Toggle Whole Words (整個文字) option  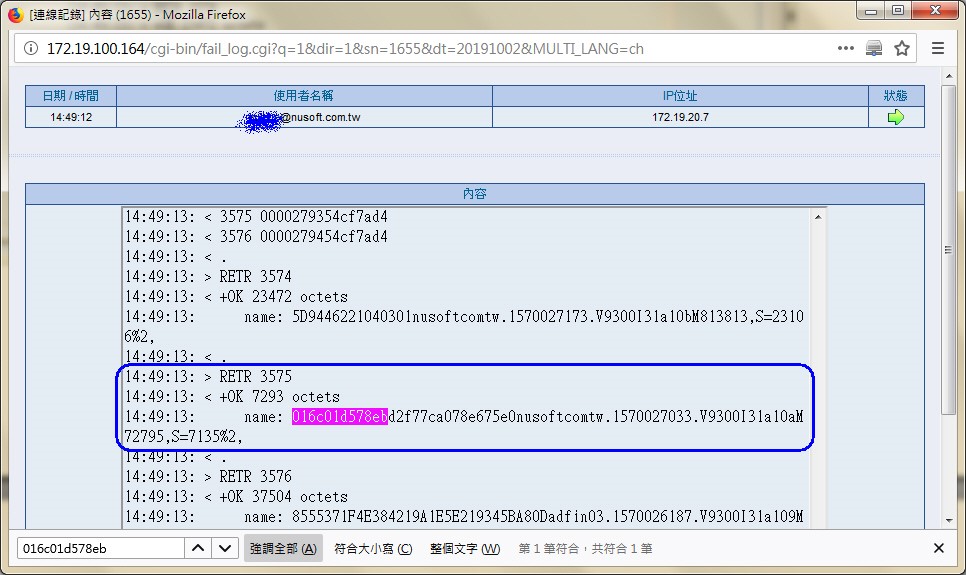[x=465, y=548]
